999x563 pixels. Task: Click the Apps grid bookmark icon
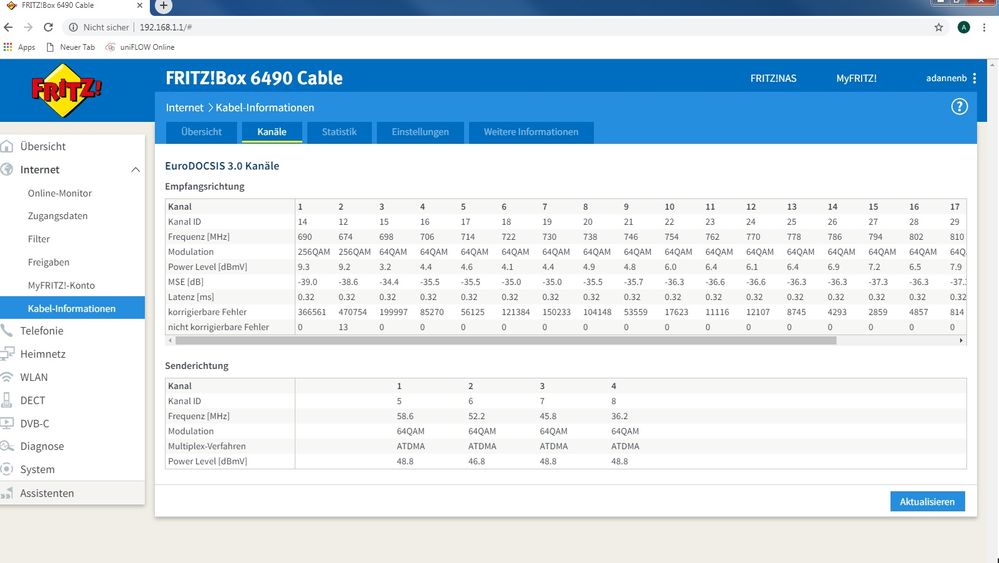(x=8, y=47)
